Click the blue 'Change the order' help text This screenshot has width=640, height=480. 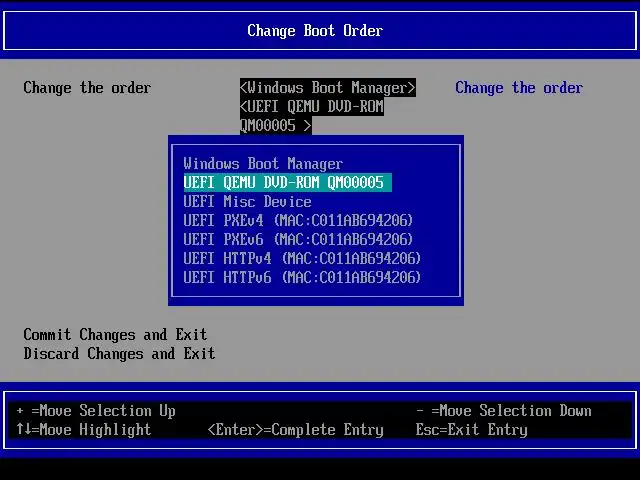519,88
